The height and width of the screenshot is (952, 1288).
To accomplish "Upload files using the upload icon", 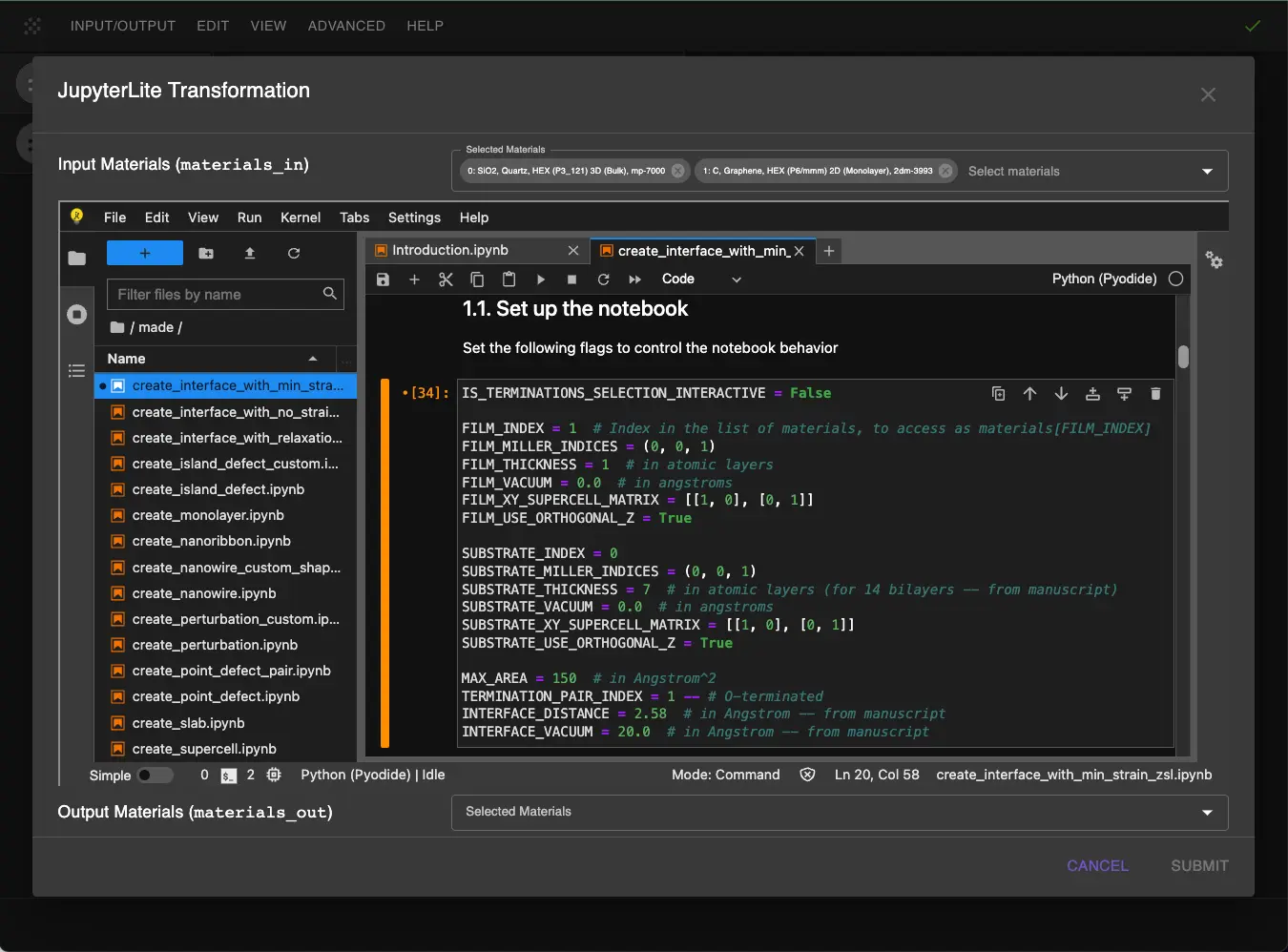I will pyautogui.click(x=250, y=253).
